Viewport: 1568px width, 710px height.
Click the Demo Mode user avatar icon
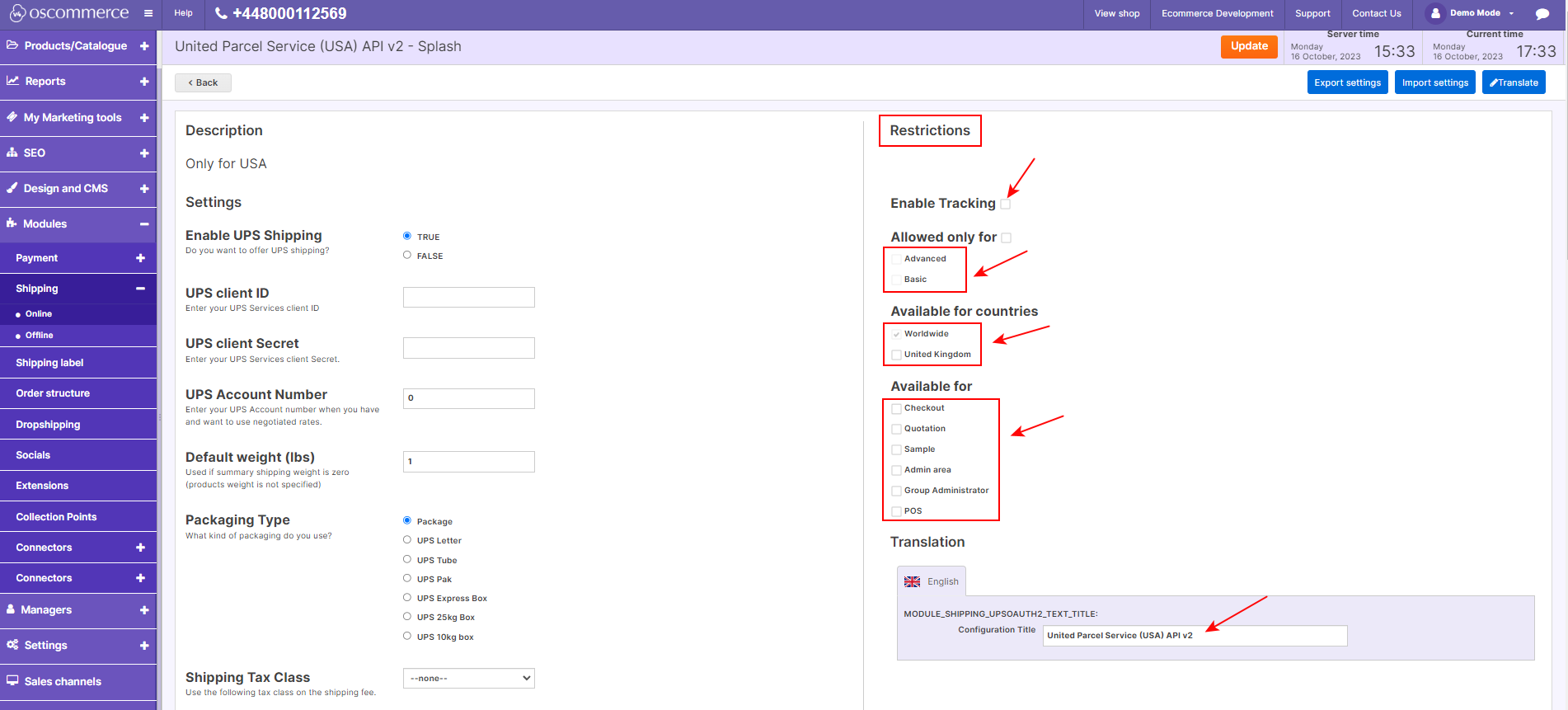[x=1435, y=13]
